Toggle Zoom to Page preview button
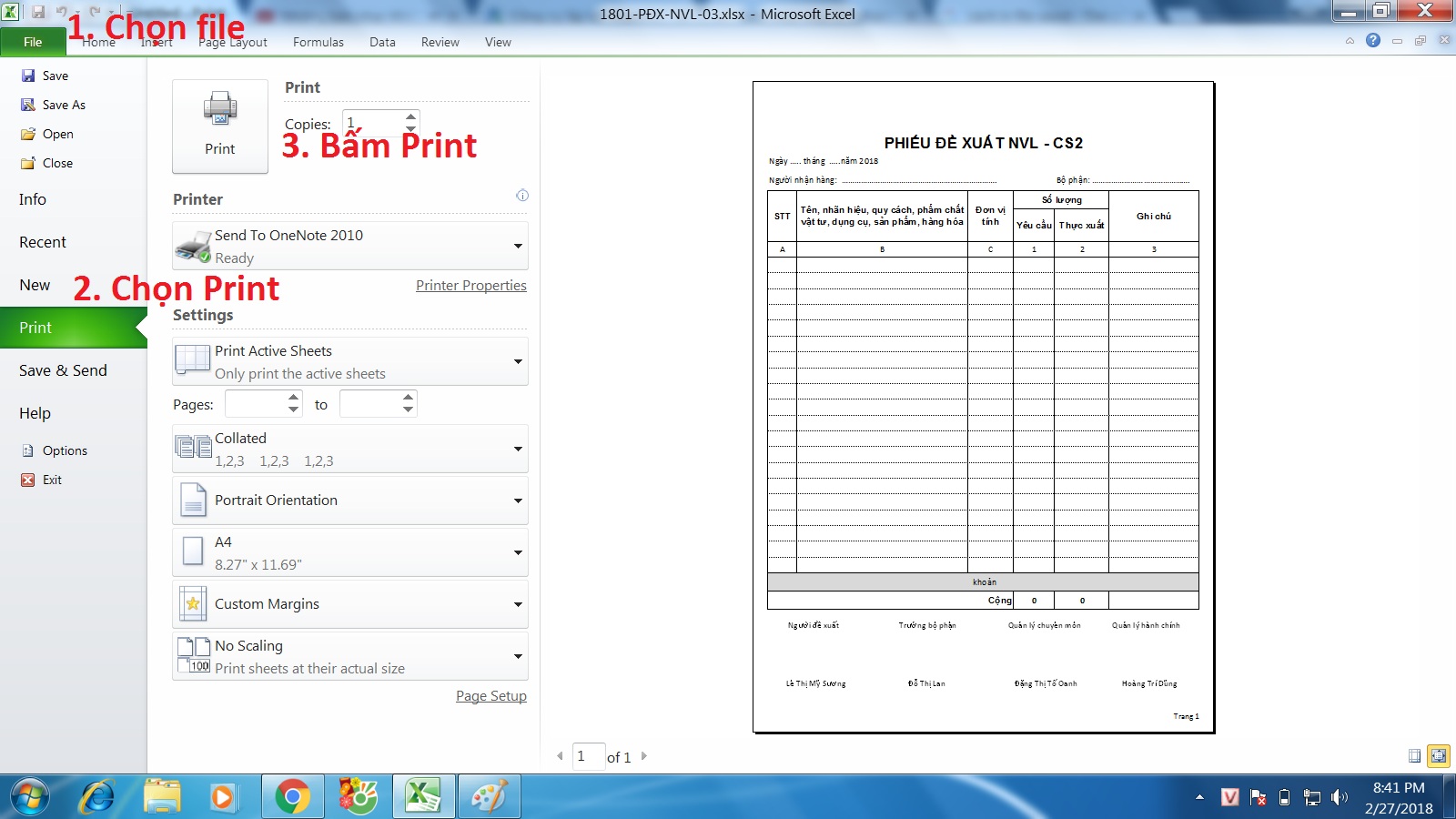 pyautogui.click(x=1438, y=755)
